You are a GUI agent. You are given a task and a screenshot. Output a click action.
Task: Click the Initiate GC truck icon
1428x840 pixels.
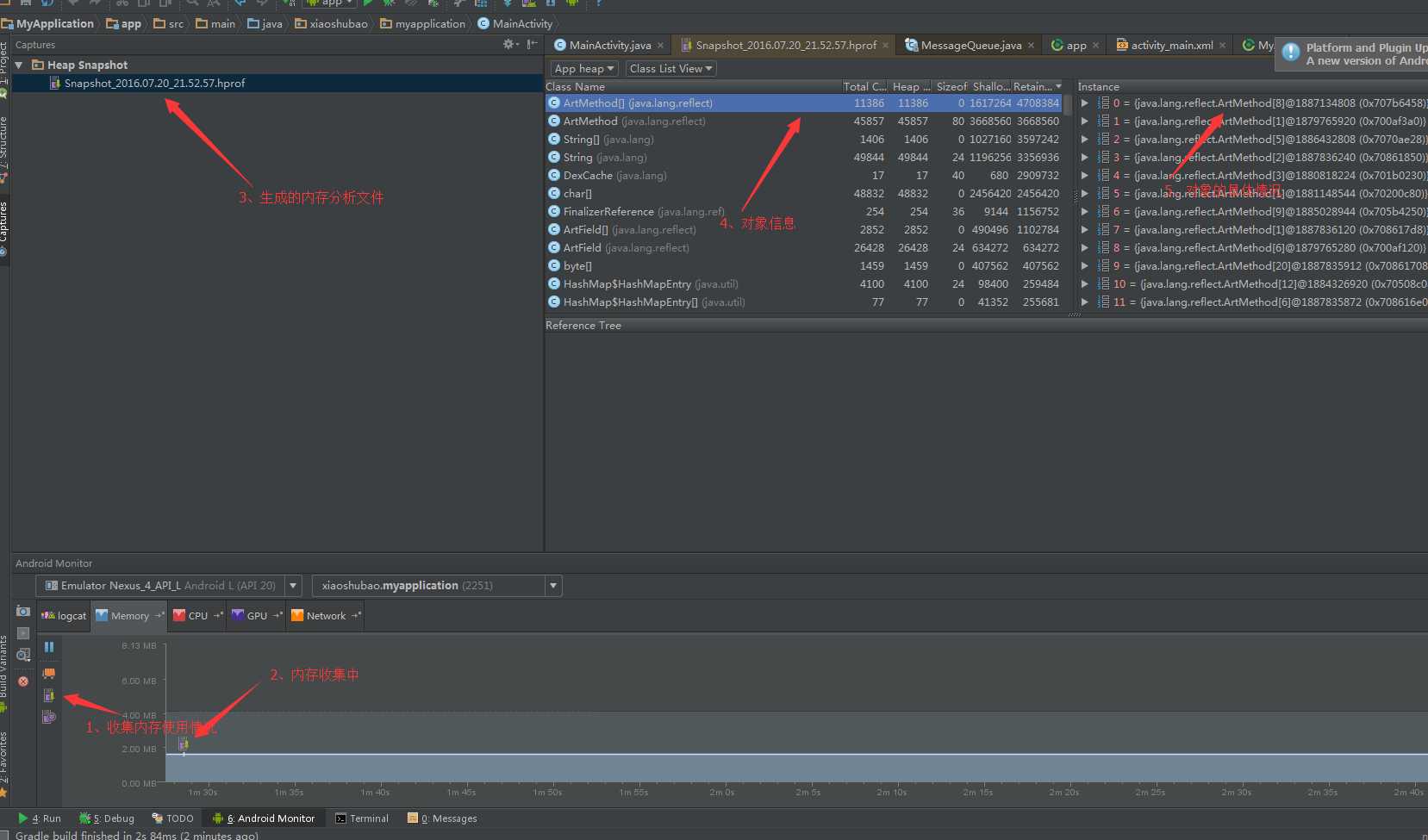[x=49, y=673]
